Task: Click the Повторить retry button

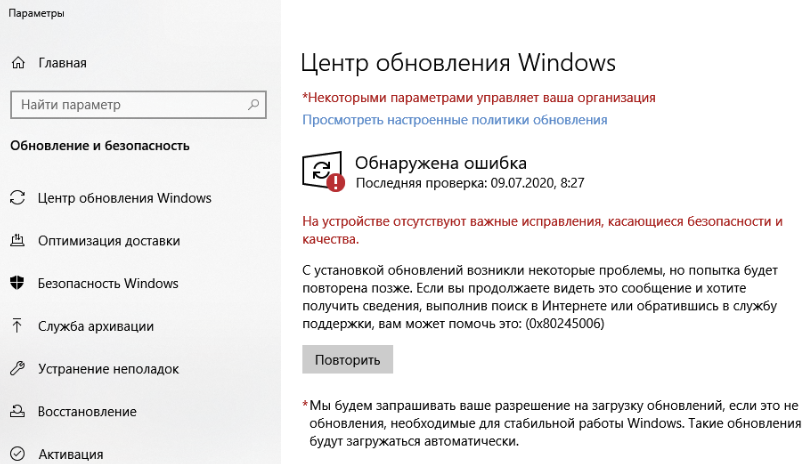Action: (347, 359)
